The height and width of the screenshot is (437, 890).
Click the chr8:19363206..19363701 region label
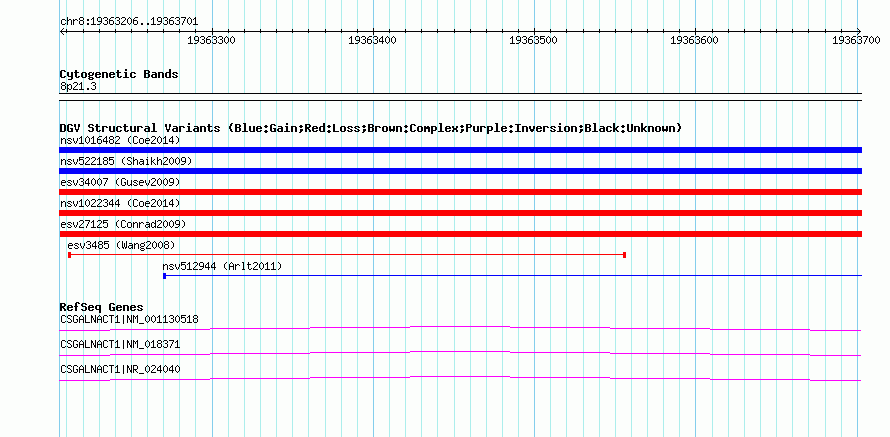pos(129,22)
